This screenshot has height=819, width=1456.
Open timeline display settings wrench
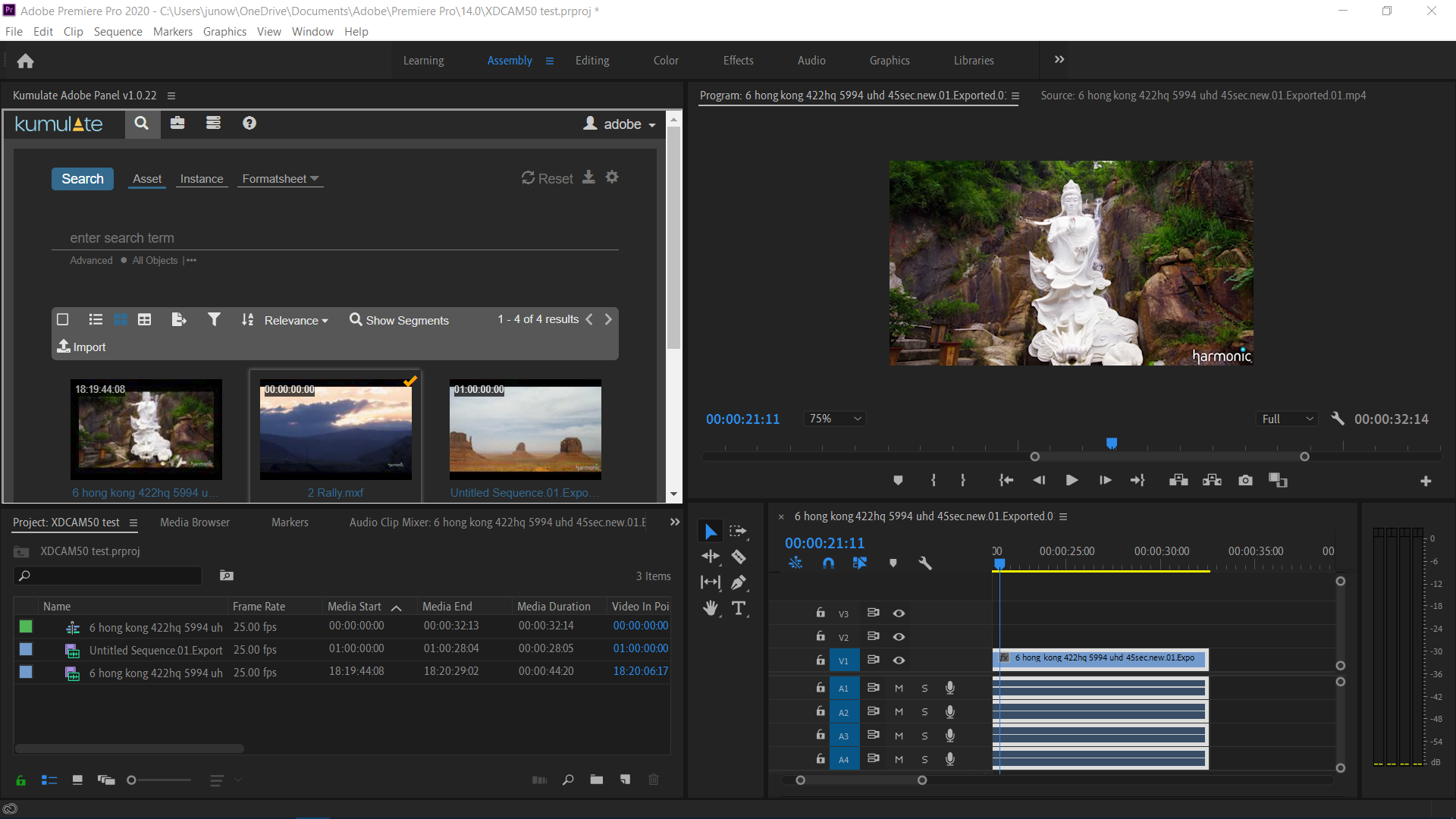coord(925,563)
